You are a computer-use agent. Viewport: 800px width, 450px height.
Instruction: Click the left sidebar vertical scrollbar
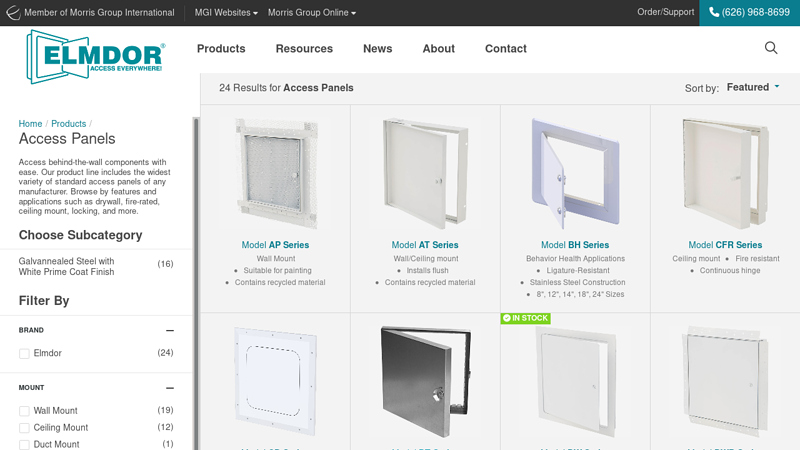[195, 283]
